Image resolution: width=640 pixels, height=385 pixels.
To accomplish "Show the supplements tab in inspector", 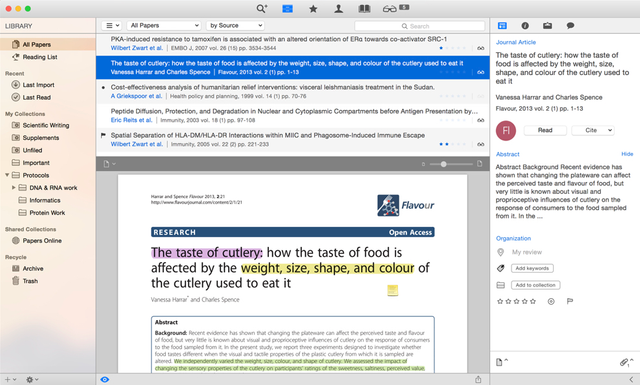I will [x=547, y=26].
